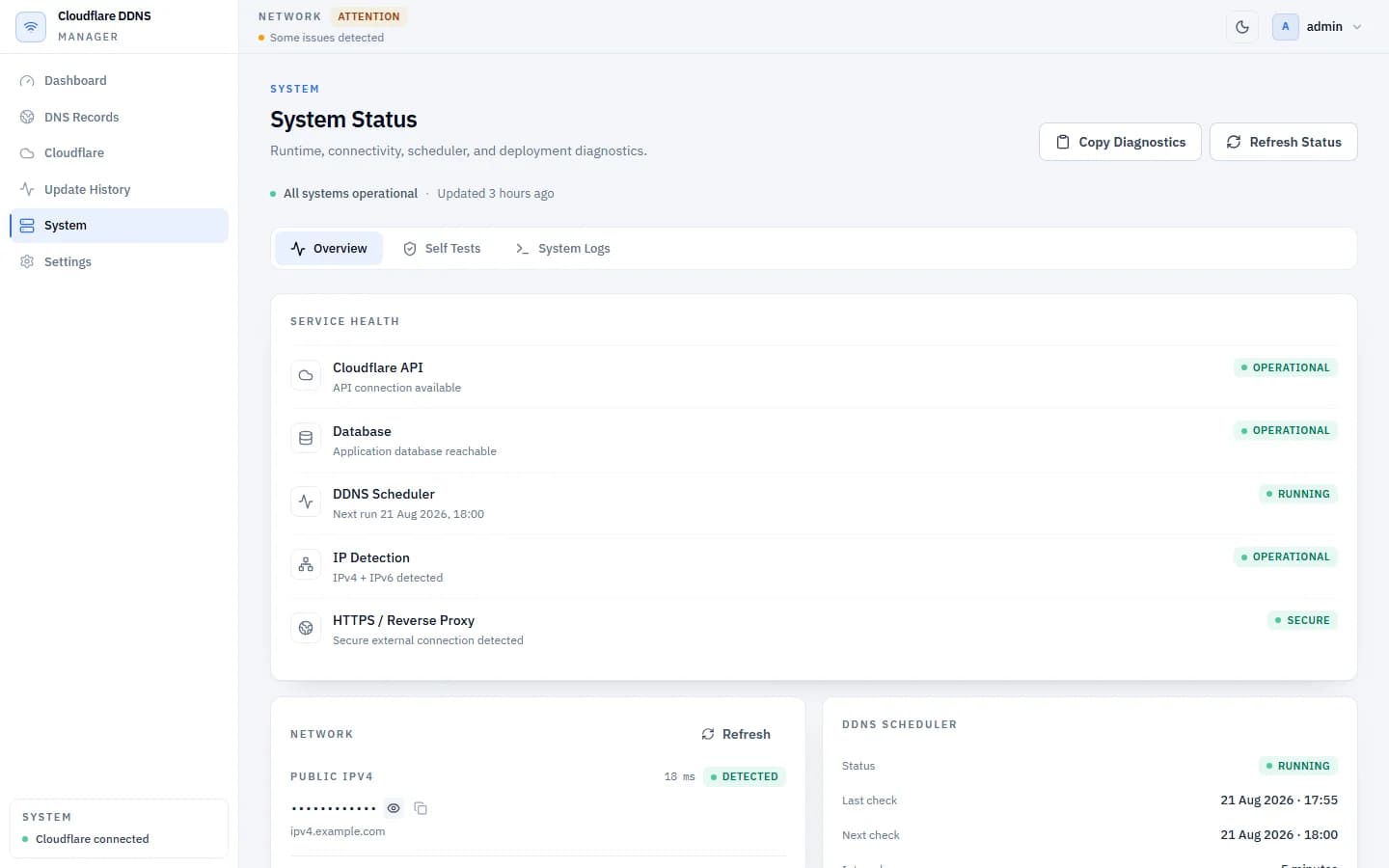The height and width of the screenshot is (868, 1389).
Task: Click the Last check time 17:55
Action: point(1279,800)
